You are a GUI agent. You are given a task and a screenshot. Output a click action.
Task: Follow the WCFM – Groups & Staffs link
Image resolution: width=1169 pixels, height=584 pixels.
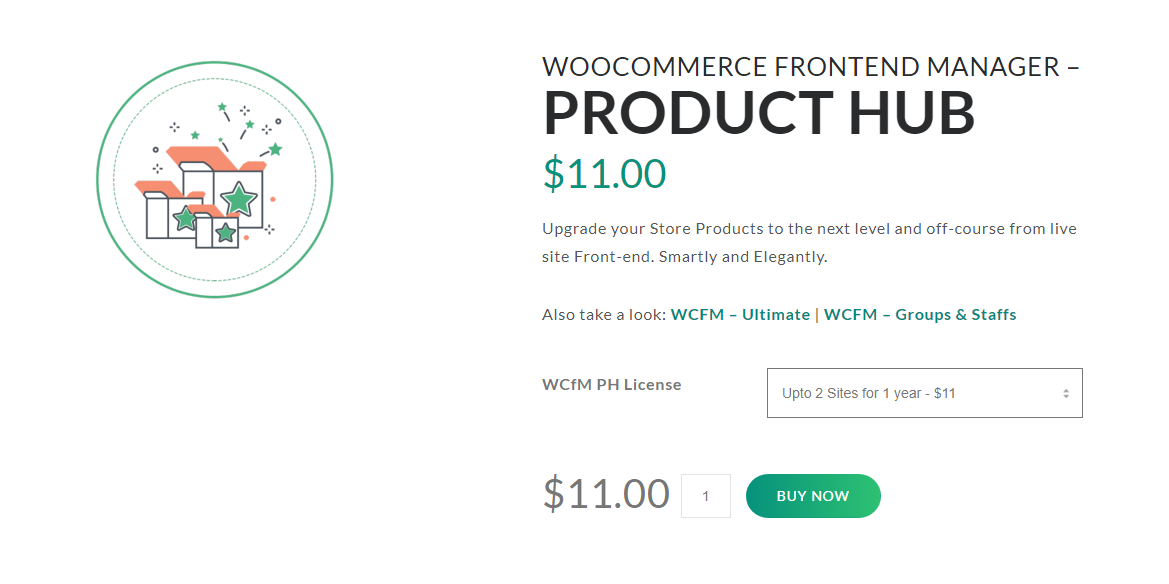[x=920, y=315]
